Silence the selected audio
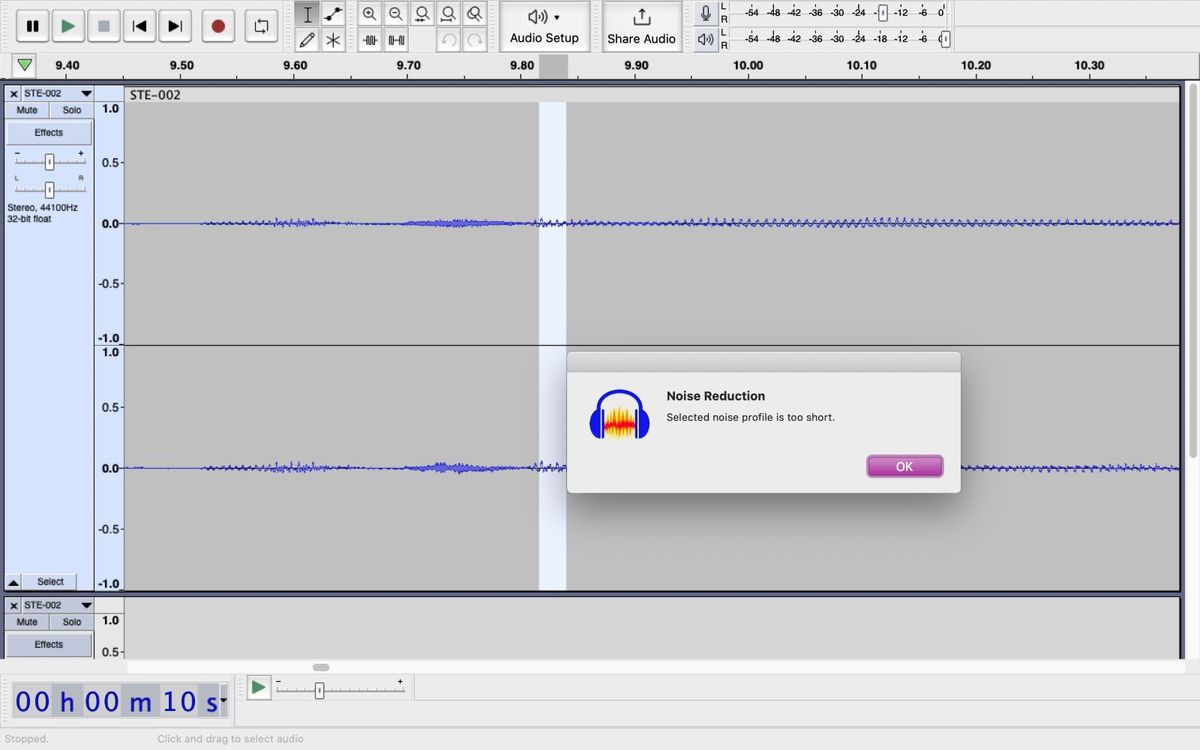Screen dimensions: 1200x750 tap(395, 40)
